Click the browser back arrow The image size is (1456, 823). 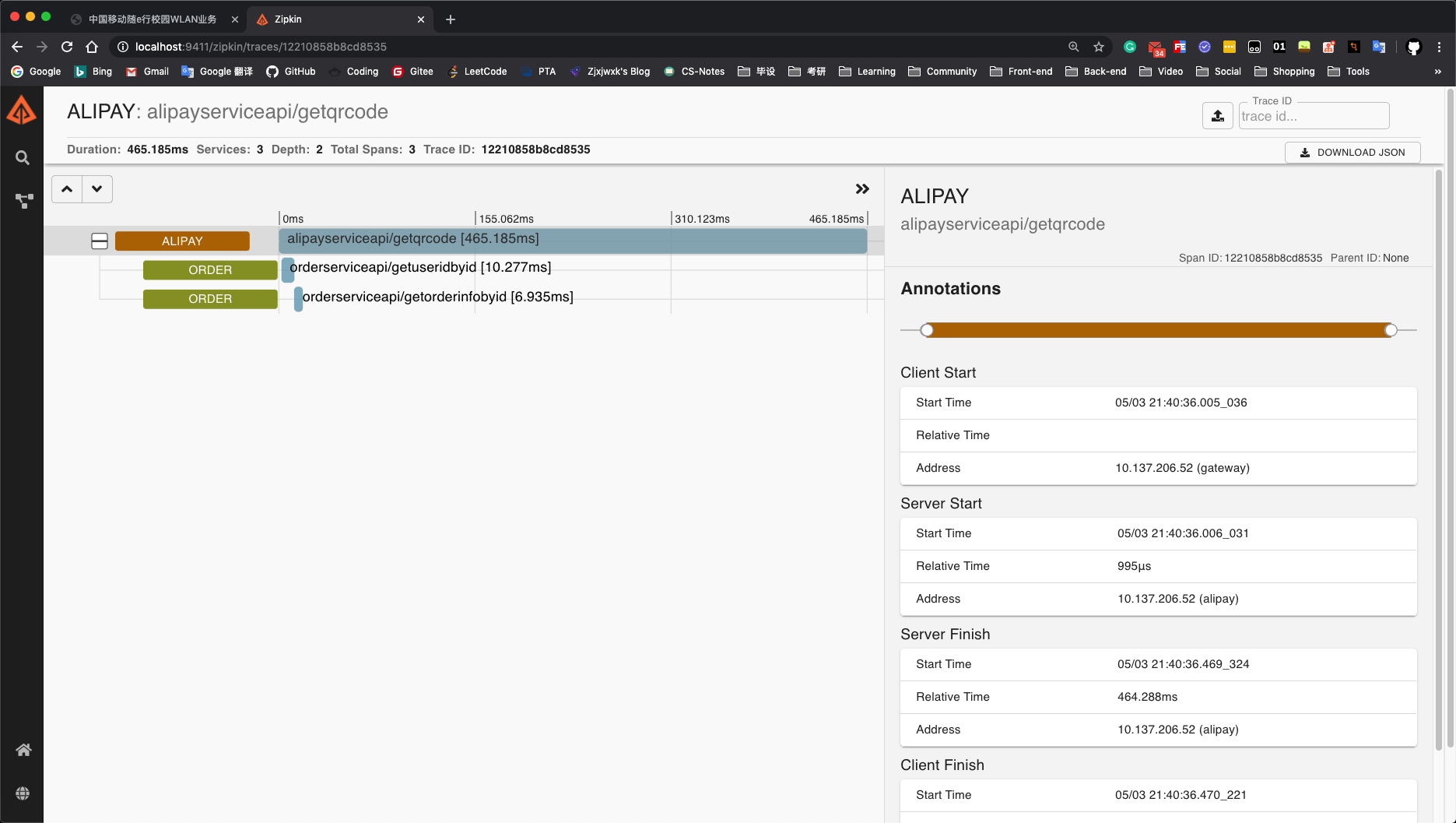pyautogui.click(x=17, y=47)
